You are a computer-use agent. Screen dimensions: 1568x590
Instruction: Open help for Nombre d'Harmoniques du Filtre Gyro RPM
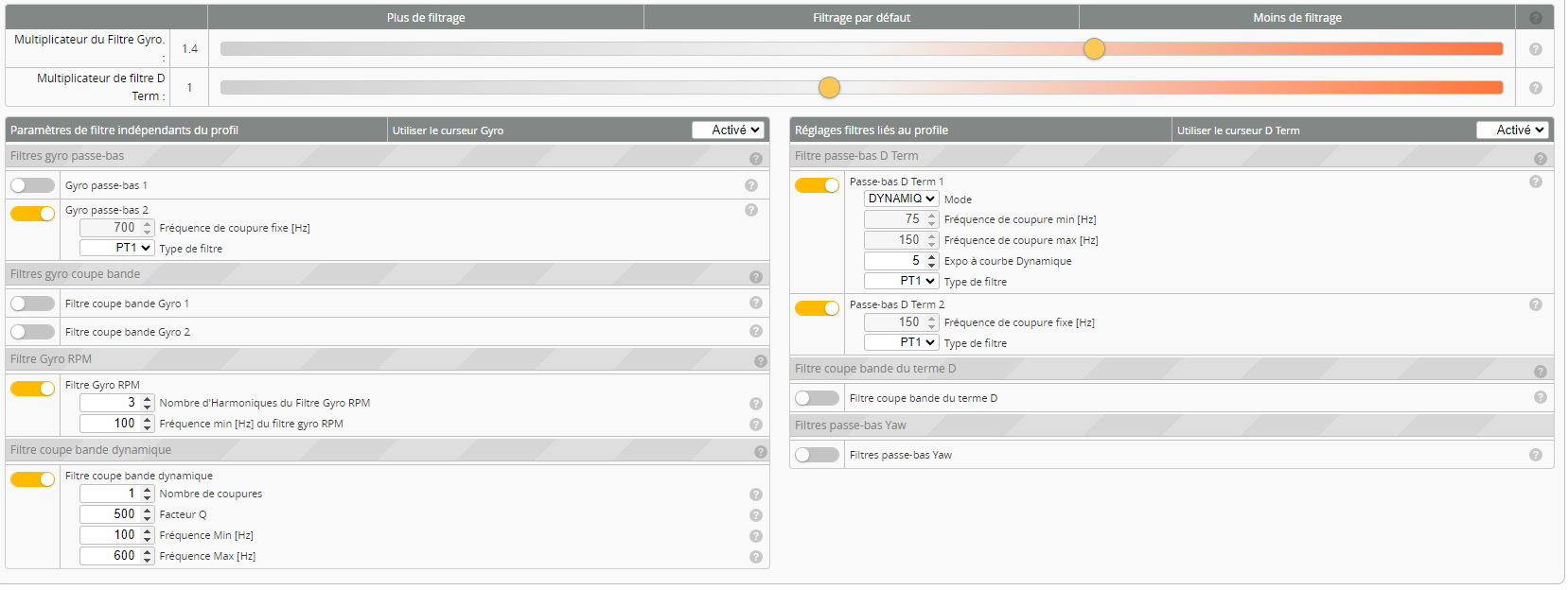[755, 404]
